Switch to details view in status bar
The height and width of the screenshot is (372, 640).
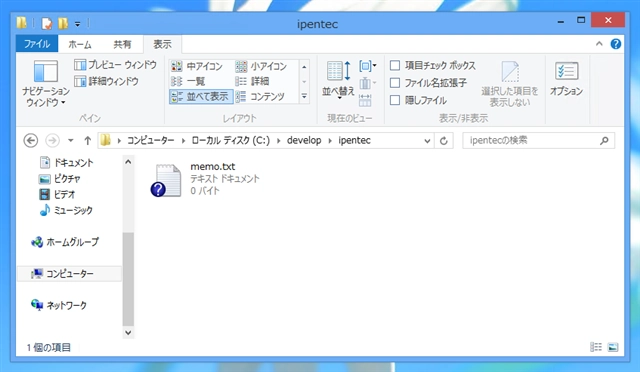(596, 347)
